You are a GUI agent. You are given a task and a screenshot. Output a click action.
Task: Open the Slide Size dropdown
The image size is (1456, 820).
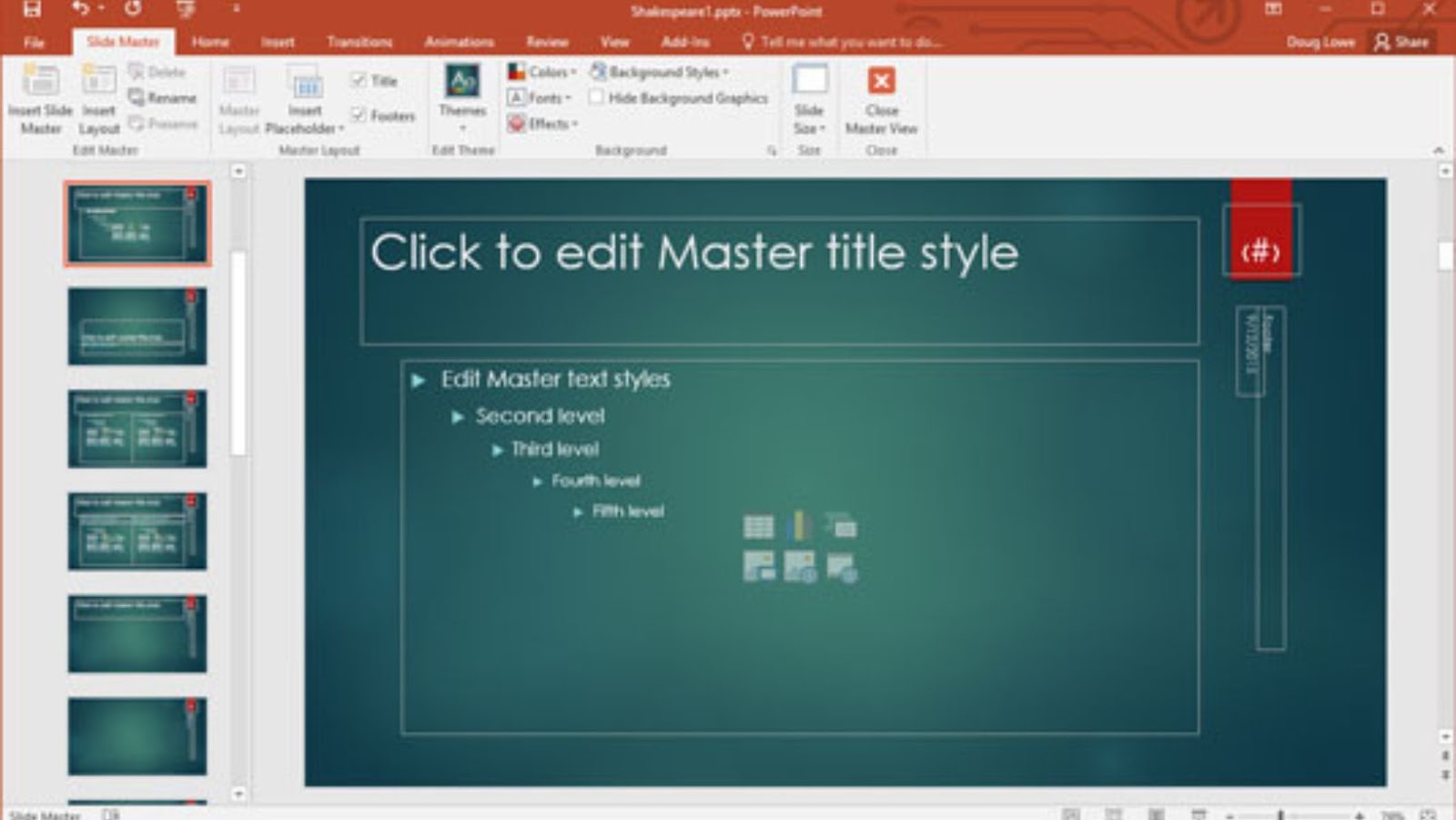coord(808,100)
